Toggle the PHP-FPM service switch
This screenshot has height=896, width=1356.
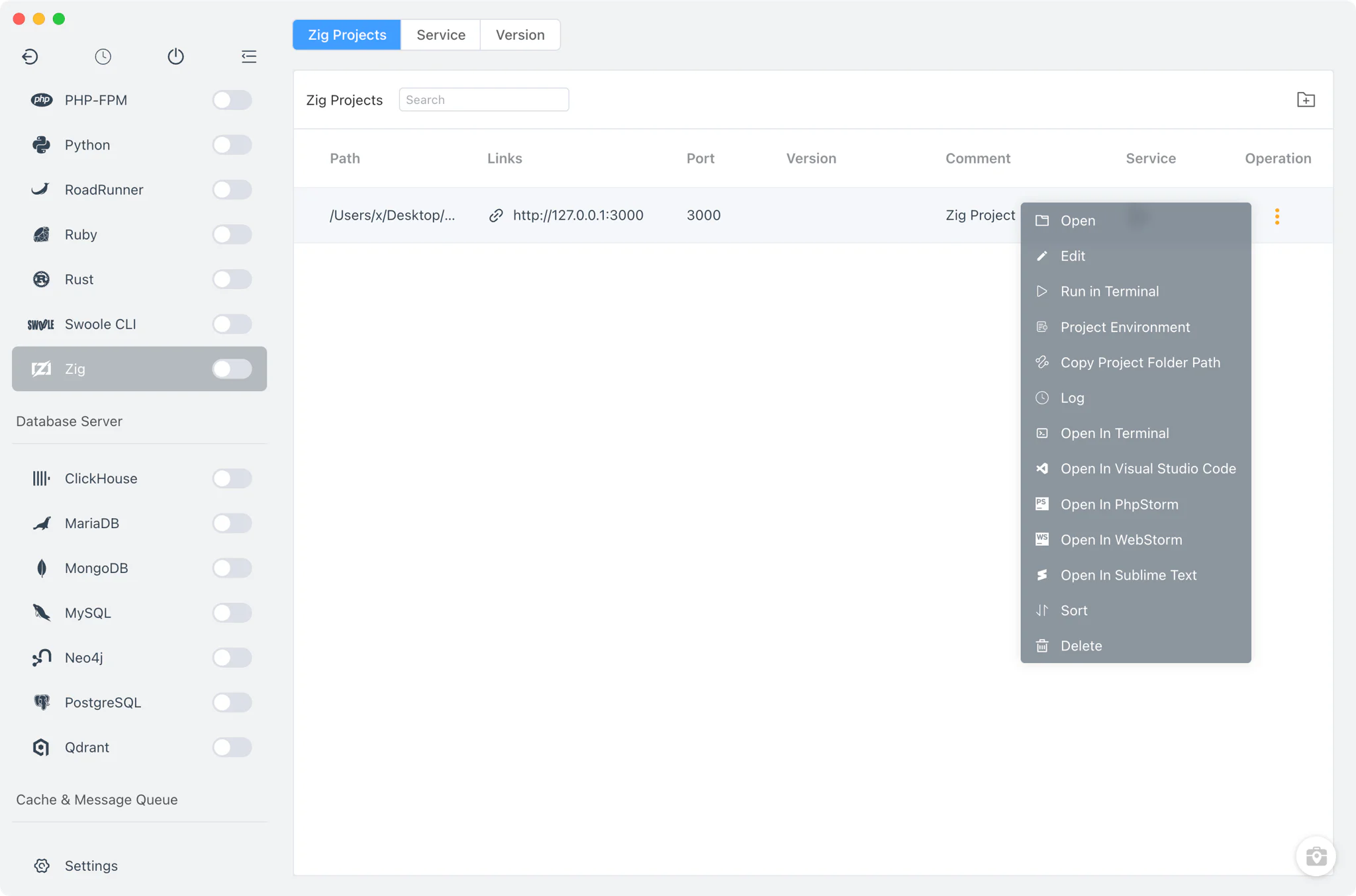[232, 100]
